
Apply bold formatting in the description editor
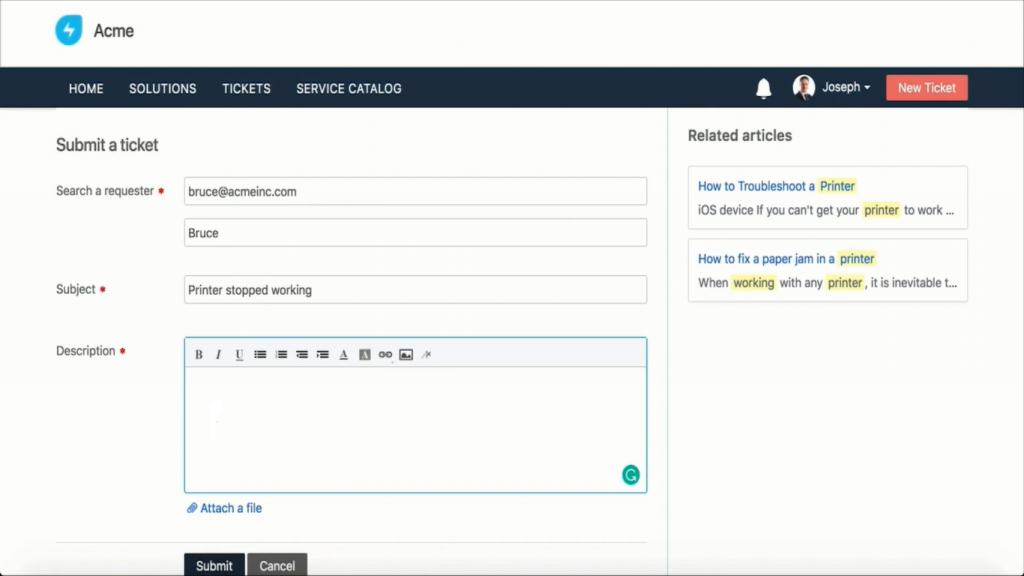click(x=199, y=354)
